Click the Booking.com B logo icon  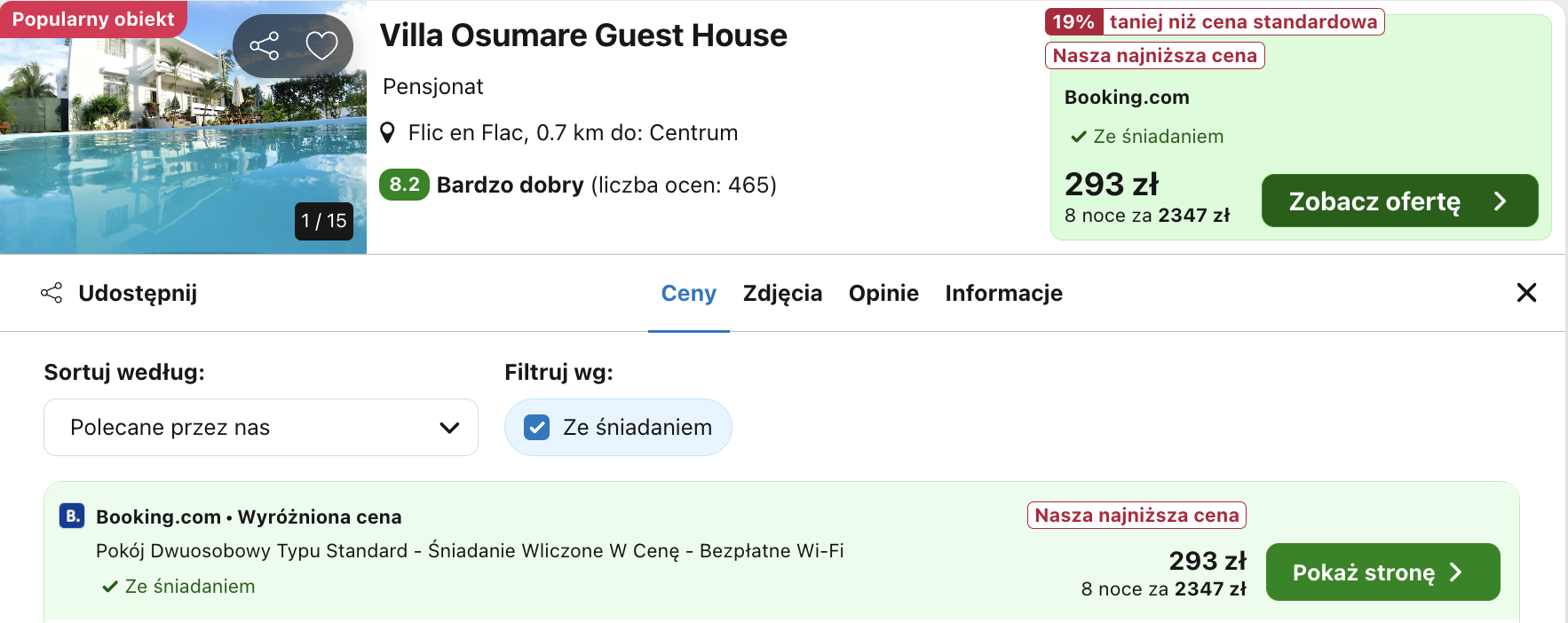[x=72, y=516]
